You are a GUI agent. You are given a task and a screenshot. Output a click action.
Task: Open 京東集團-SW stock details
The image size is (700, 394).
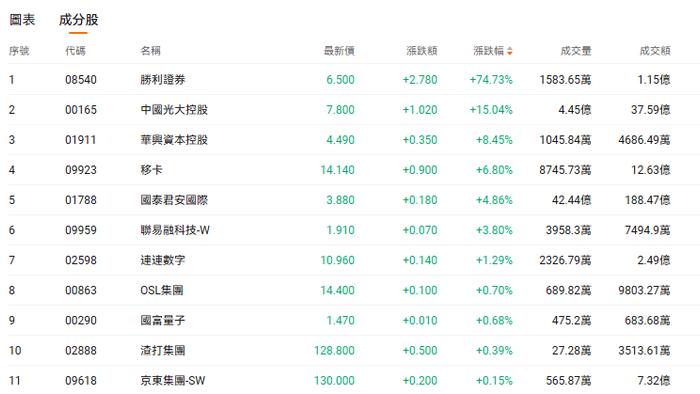pos(173,381)
